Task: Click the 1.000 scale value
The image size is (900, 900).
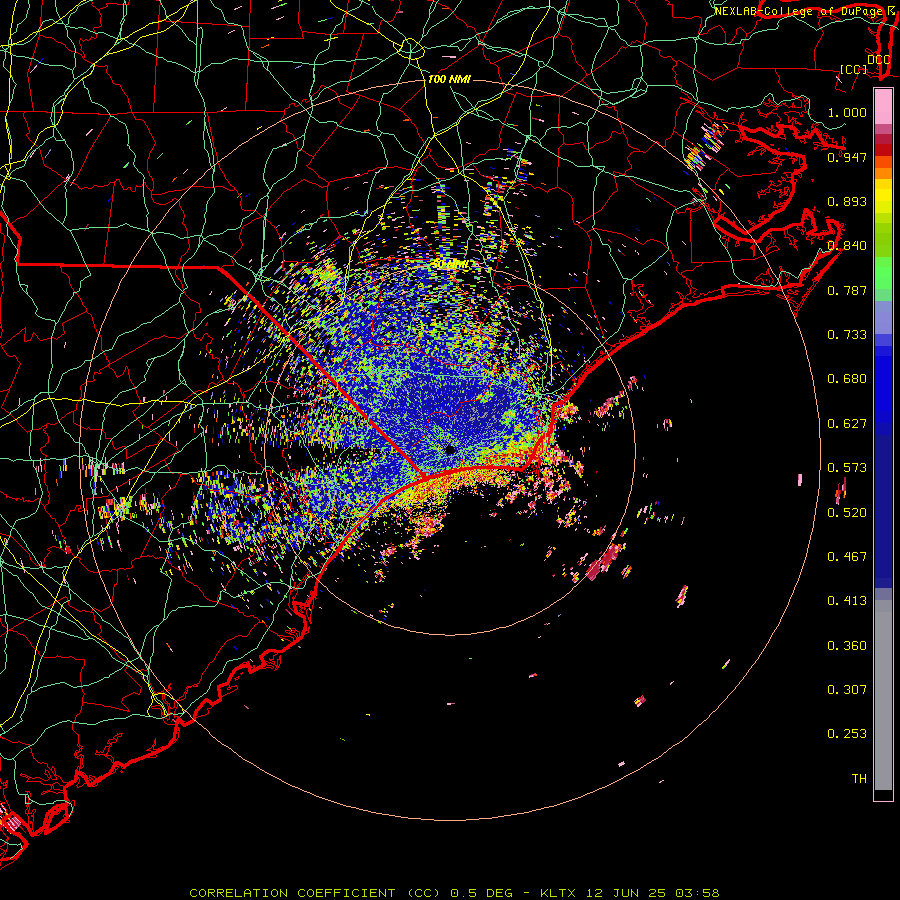Action: click(847, 112)
